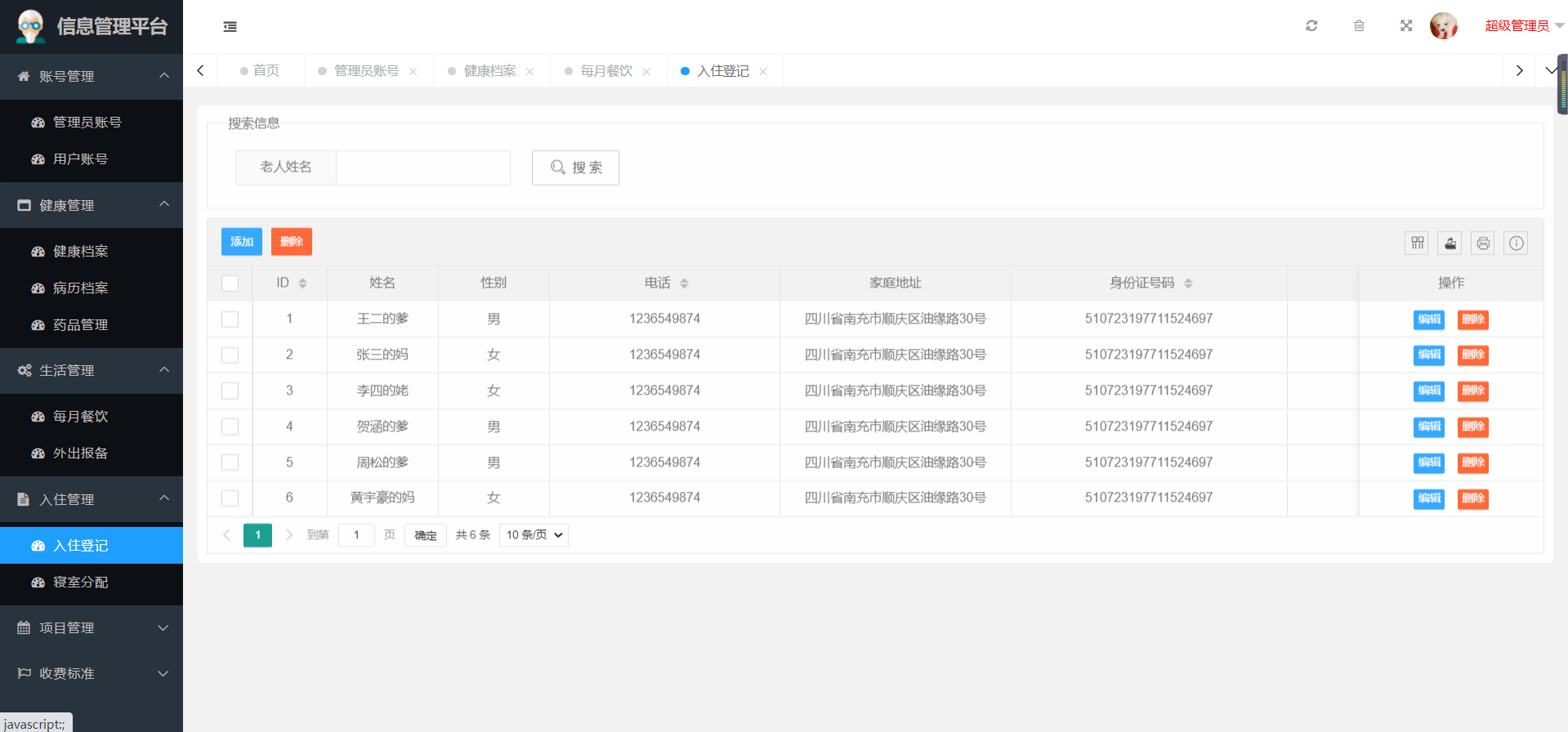Click the fullscreen expand icon
1568x732 pixels.
[1406, 25]
